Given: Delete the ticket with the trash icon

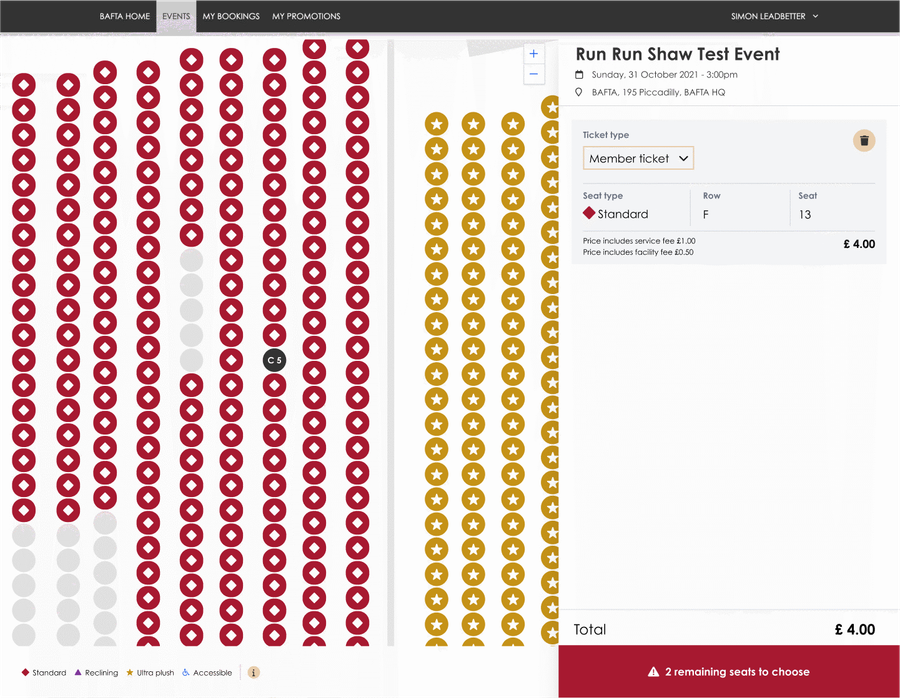Looking at the screenshot, I should click(864, 141).
